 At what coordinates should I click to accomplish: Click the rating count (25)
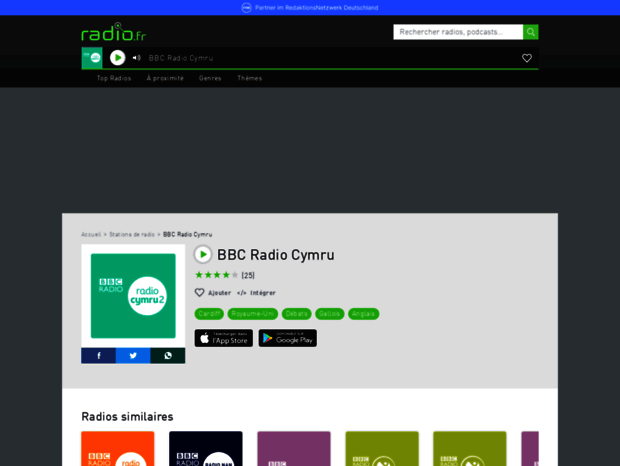pyautogui.click(x=248, y=275)
